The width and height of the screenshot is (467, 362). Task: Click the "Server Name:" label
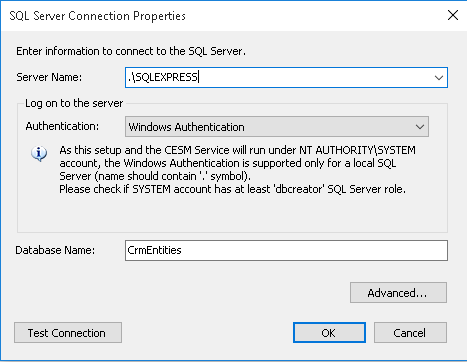[49, 77]
